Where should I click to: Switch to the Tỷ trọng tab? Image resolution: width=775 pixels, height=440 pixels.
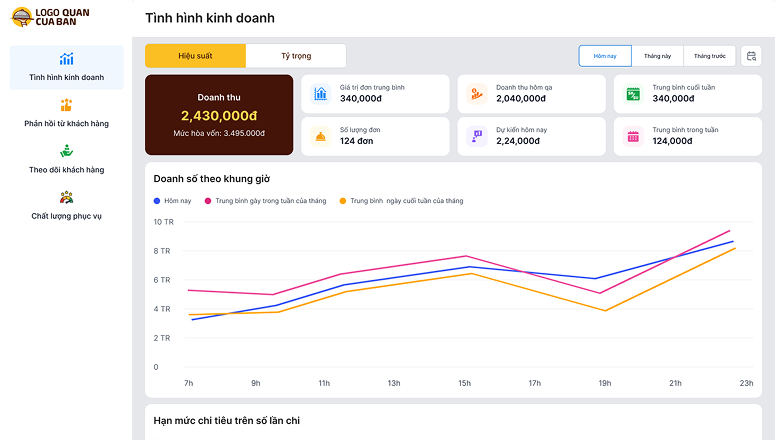click(296, 56)
